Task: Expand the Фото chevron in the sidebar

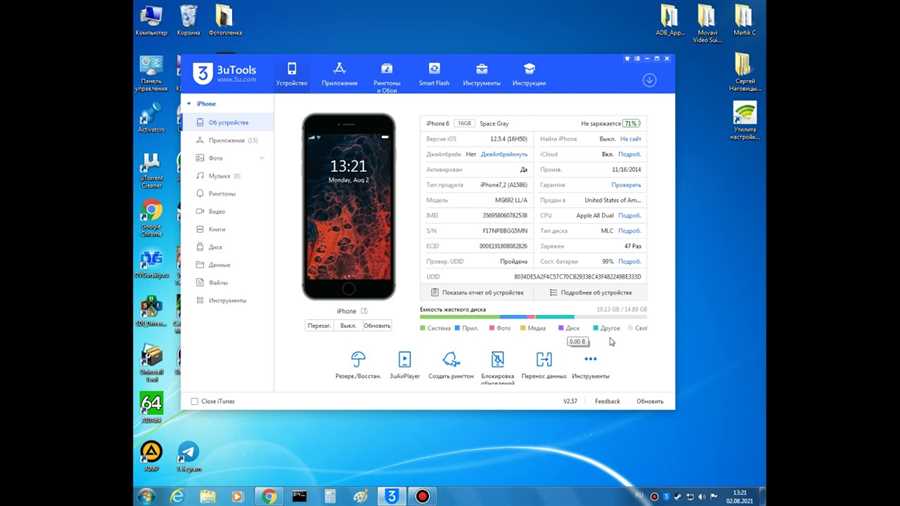Action: (262, 158)
